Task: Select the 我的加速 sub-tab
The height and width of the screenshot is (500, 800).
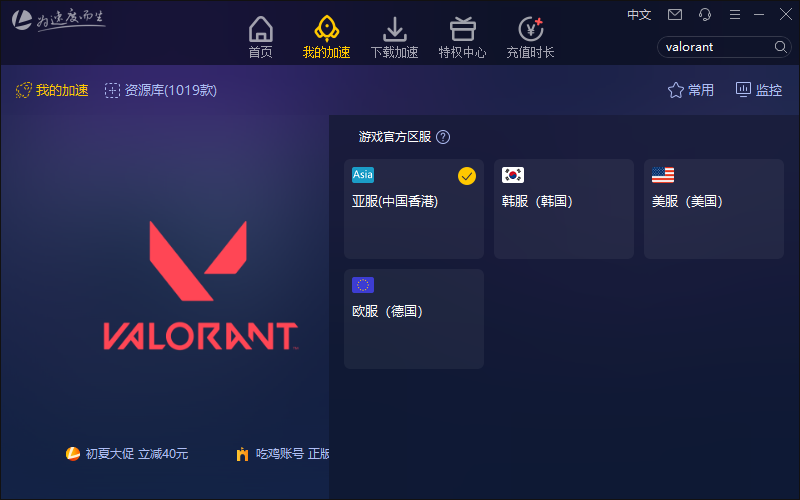Action: [52, 90]
